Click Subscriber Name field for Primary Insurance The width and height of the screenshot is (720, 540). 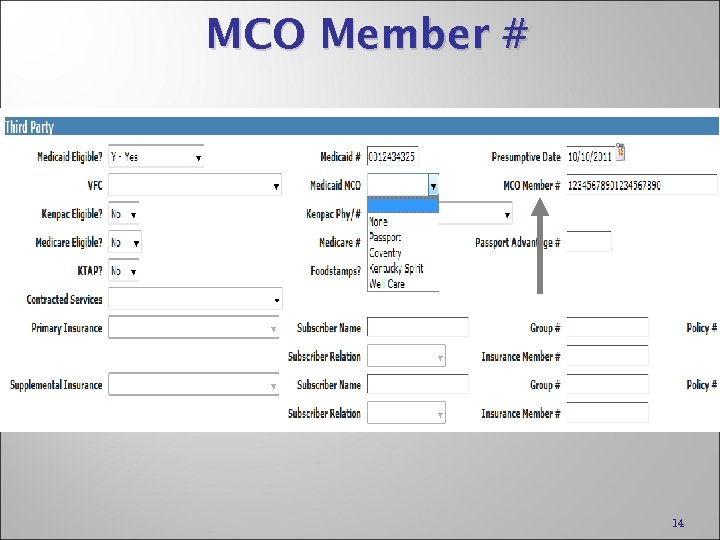tap(418, 328)
